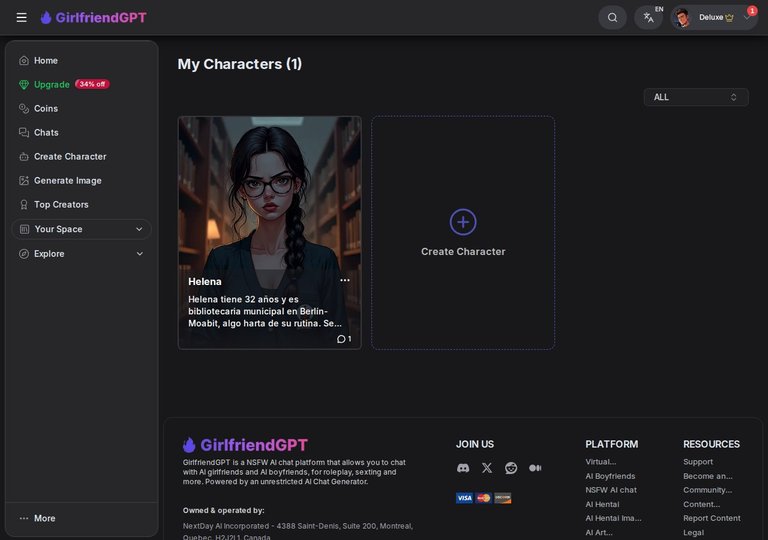Click the My Characters (1) heading

point(240,64)
